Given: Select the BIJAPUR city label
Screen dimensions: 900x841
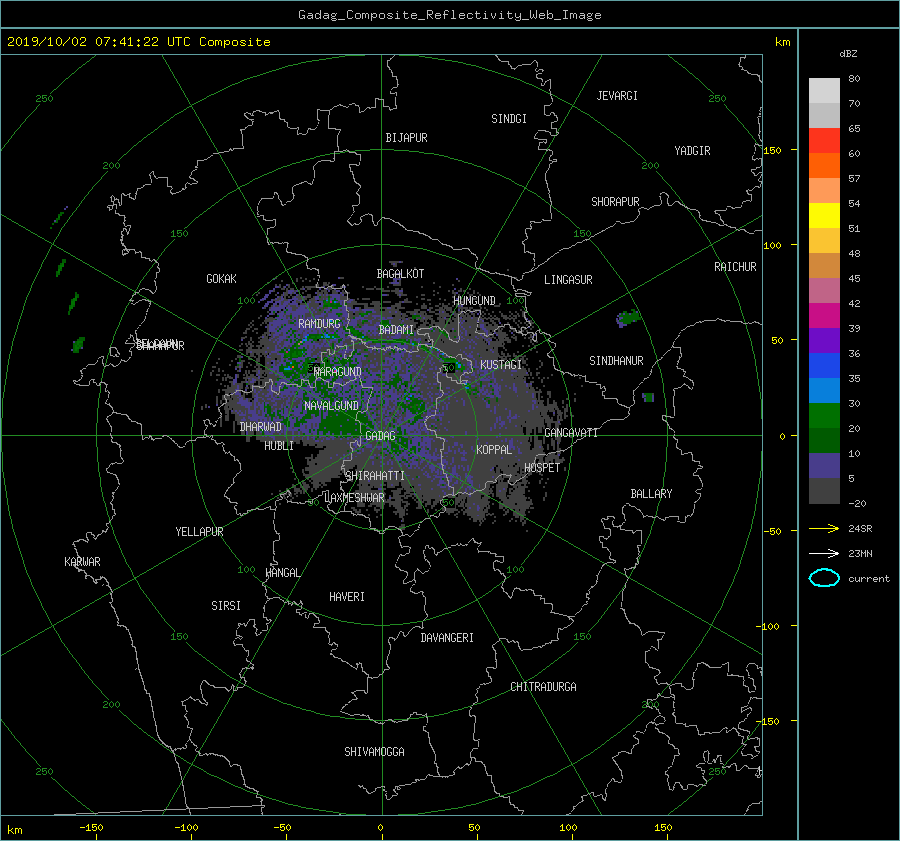Looking at the screenshot, I should [406, 138].
